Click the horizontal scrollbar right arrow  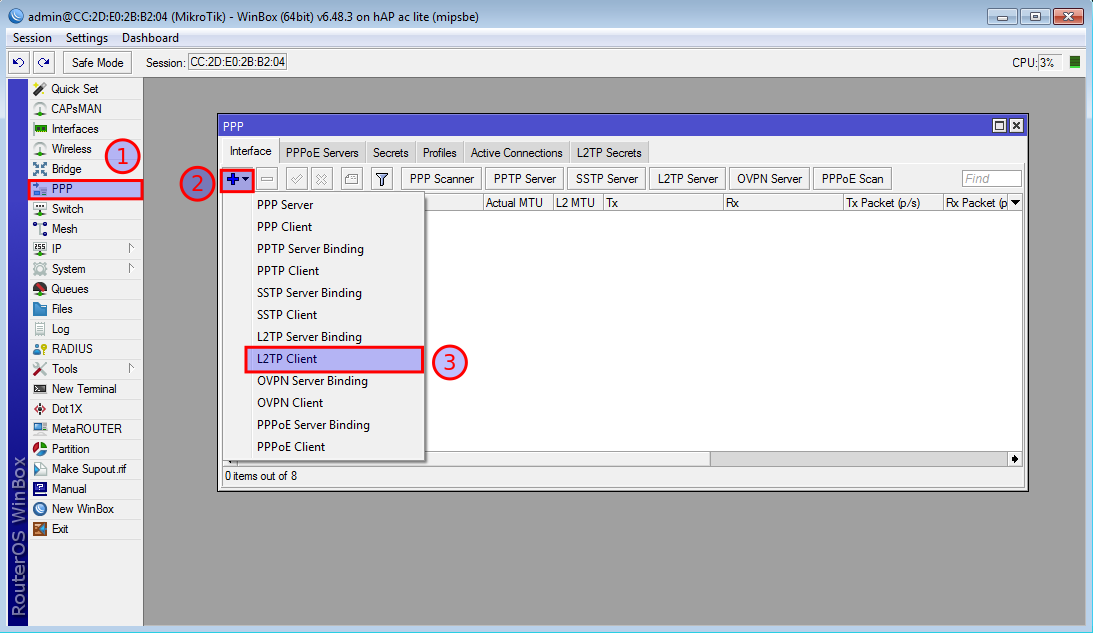tap(1015, 459)
